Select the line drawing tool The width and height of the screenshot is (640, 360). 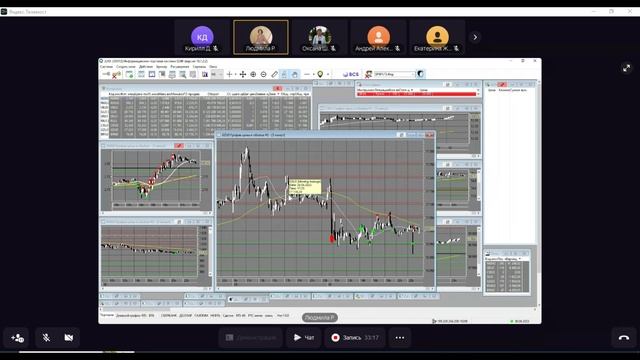(x=307, y=74)
